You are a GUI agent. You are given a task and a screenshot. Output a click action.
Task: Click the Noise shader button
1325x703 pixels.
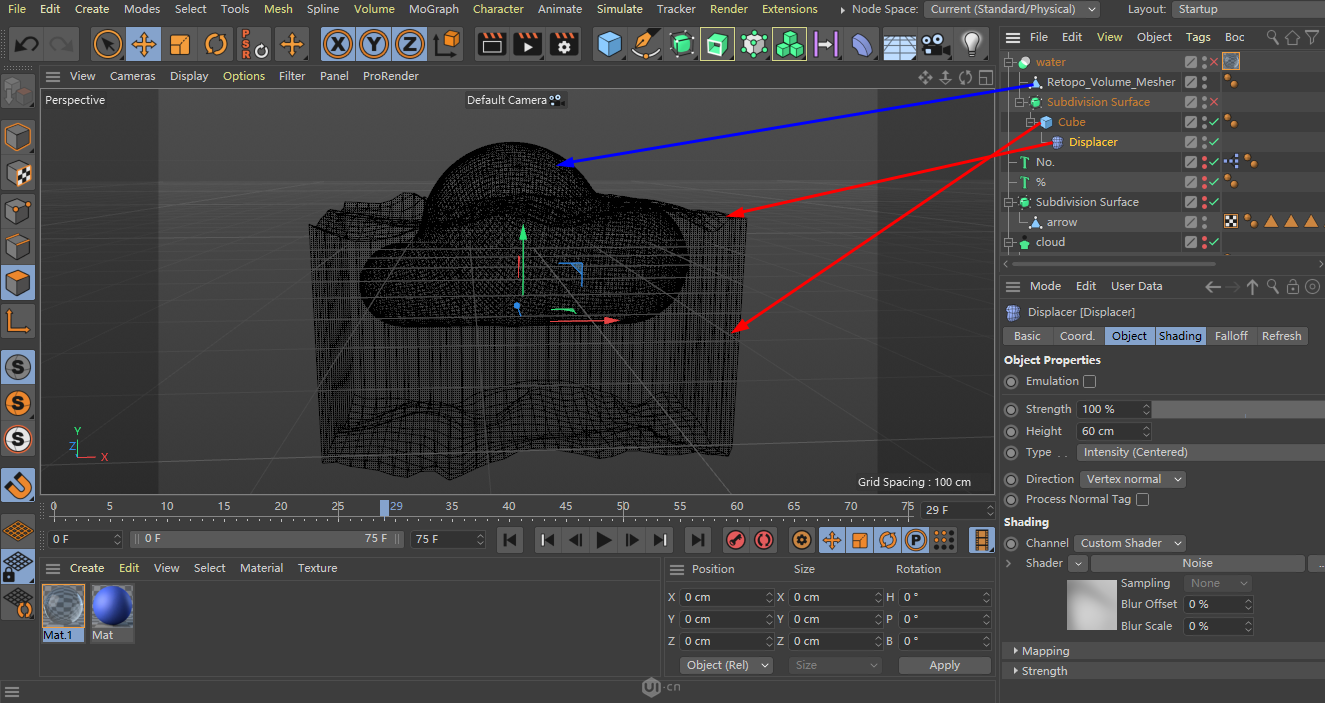(x=1197, y=563)
